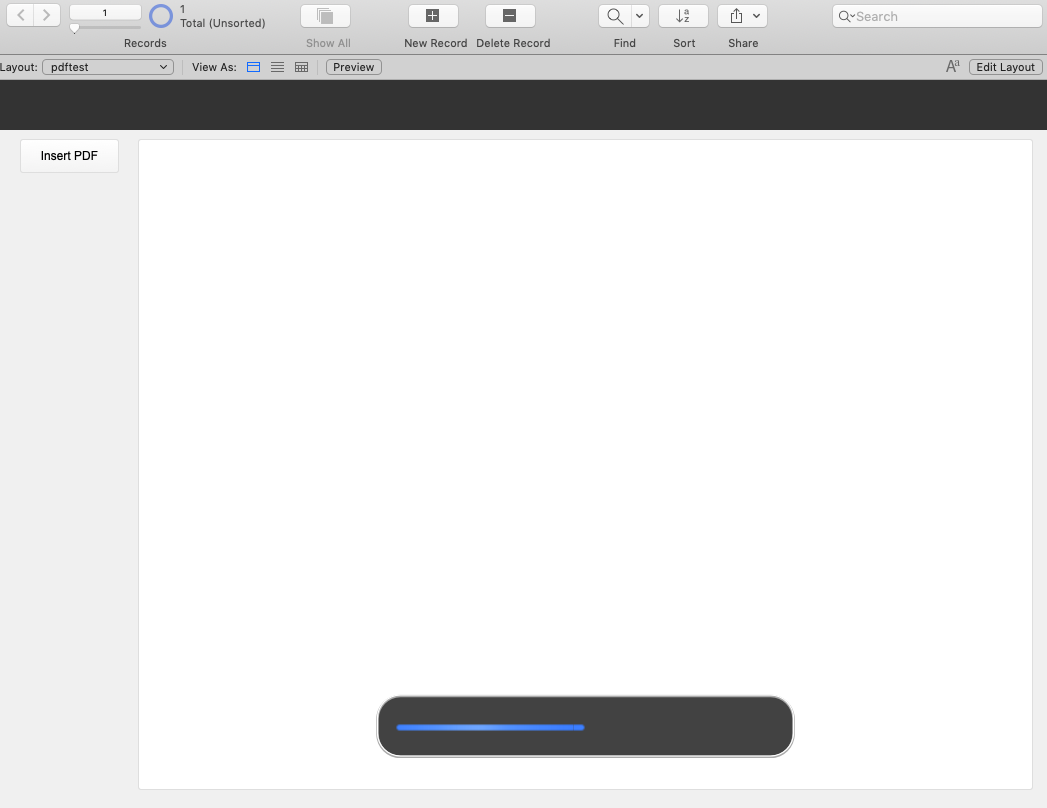Go to the previous record arrow

pyautogui.click(x=21, y=15)
